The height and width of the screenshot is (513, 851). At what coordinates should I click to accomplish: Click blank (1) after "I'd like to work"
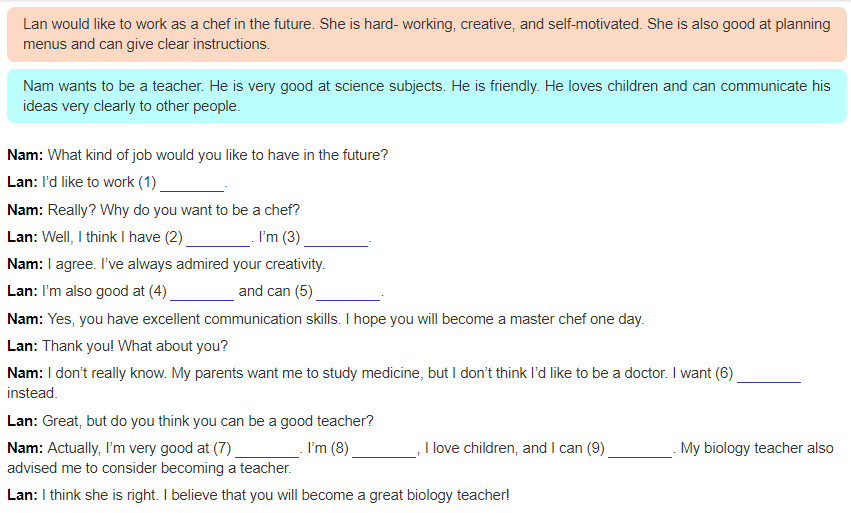(192, 183)
